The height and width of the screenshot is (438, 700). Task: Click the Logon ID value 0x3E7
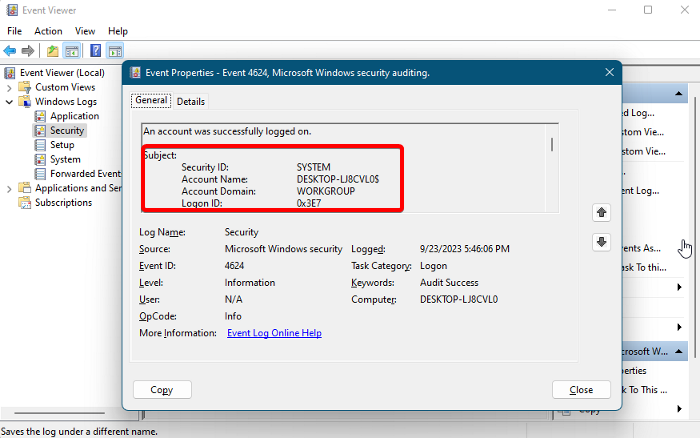click(x=309, y=203)
